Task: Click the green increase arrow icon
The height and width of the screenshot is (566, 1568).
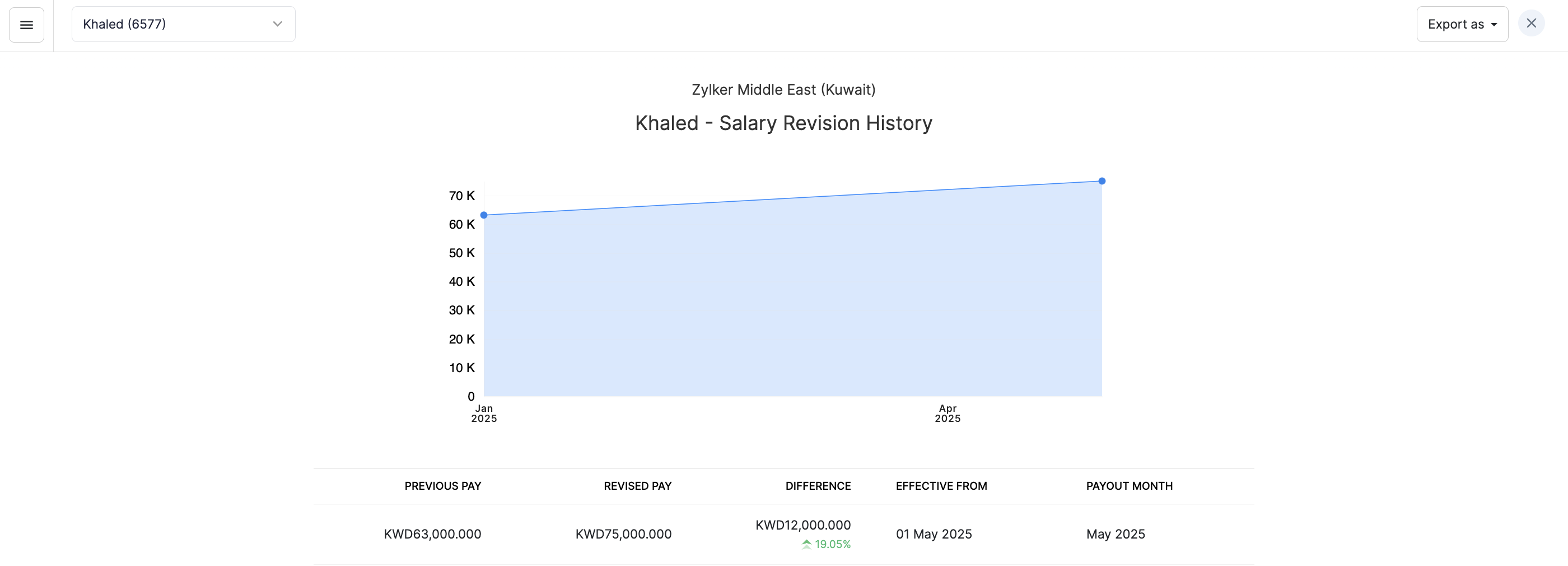Action: click(x=806, y=544)
